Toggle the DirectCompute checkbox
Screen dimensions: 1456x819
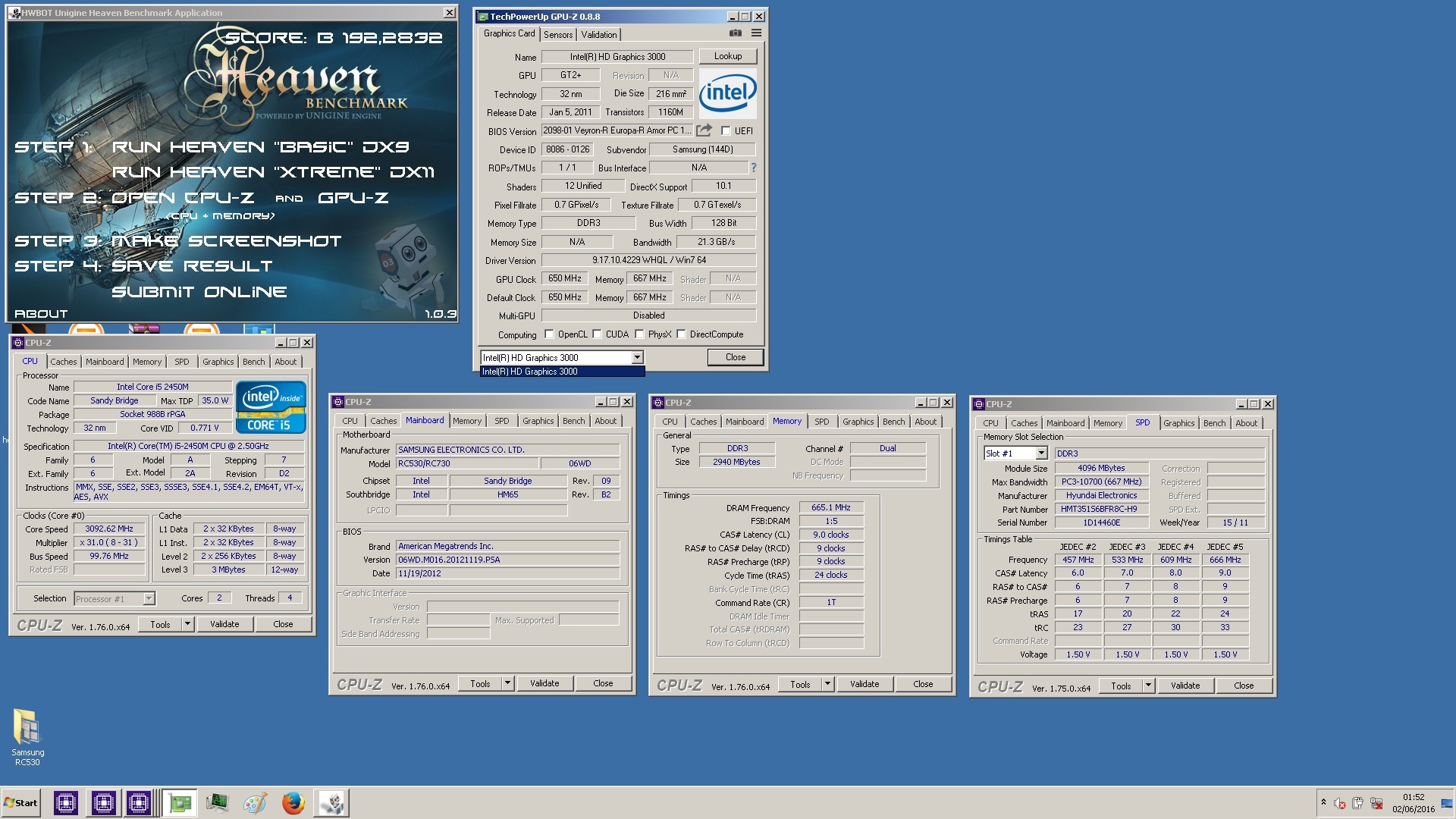click(x=681, y=334)
